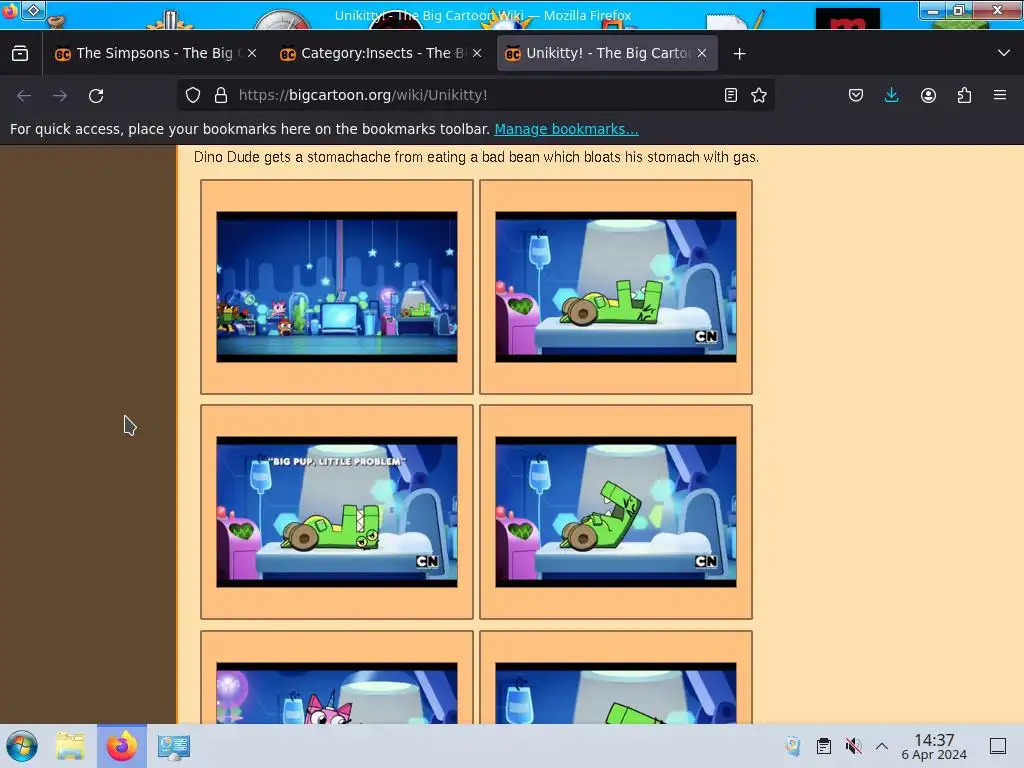The width and height of the screenshot is (1024, 768).
Task: Open the system settings taskbar app
Action: tap(173, 746)
